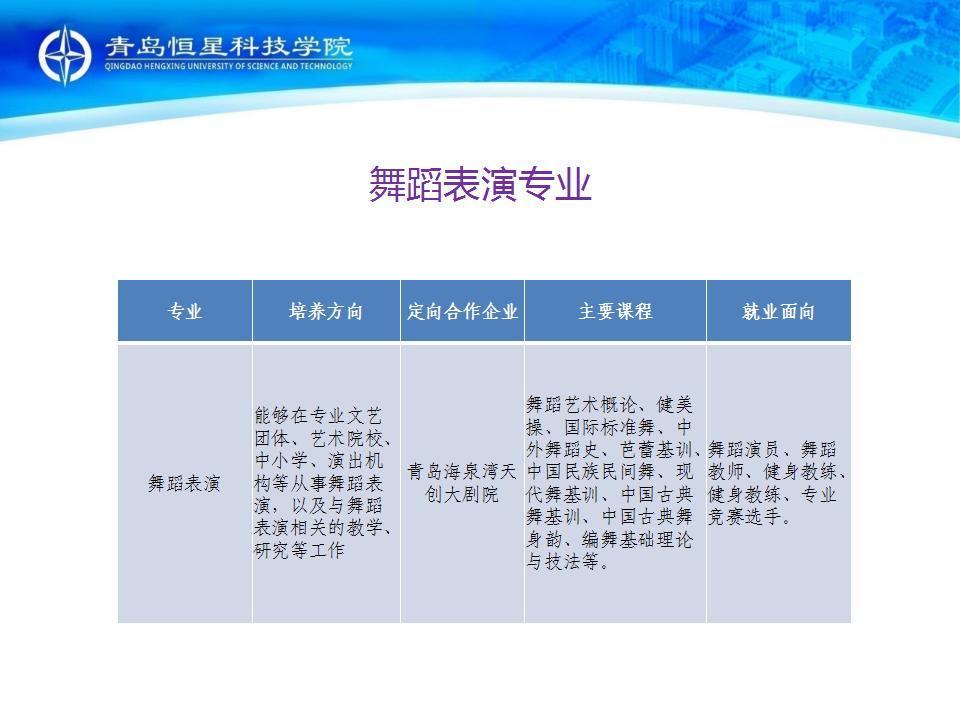
Task: Click the 专业 column header
Action: tap(185, 311)
